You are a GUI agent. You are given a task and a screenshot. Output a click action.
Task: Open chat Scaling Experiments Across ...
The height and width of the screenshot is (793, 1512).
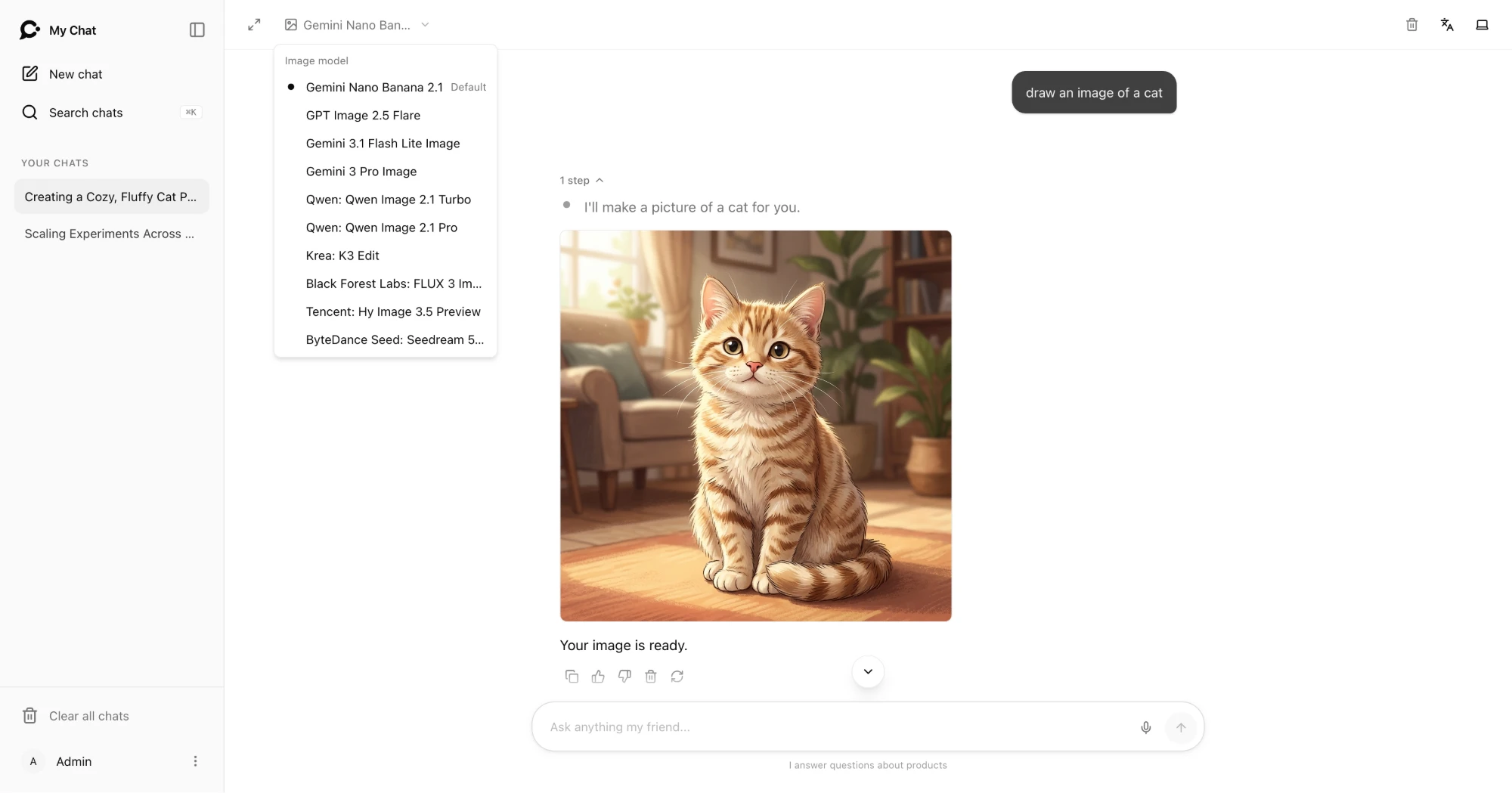(111, 234)
